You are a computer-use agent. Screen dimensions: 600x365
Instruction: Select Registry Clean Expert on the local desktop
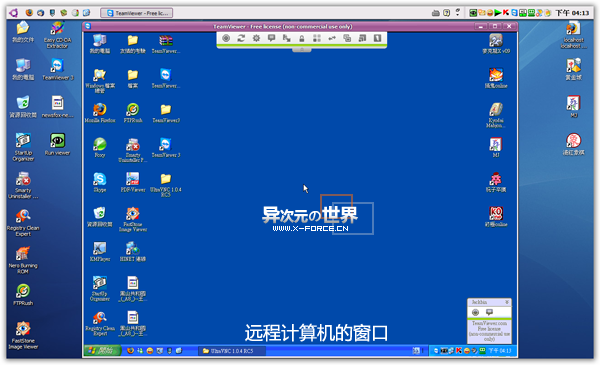23,223
